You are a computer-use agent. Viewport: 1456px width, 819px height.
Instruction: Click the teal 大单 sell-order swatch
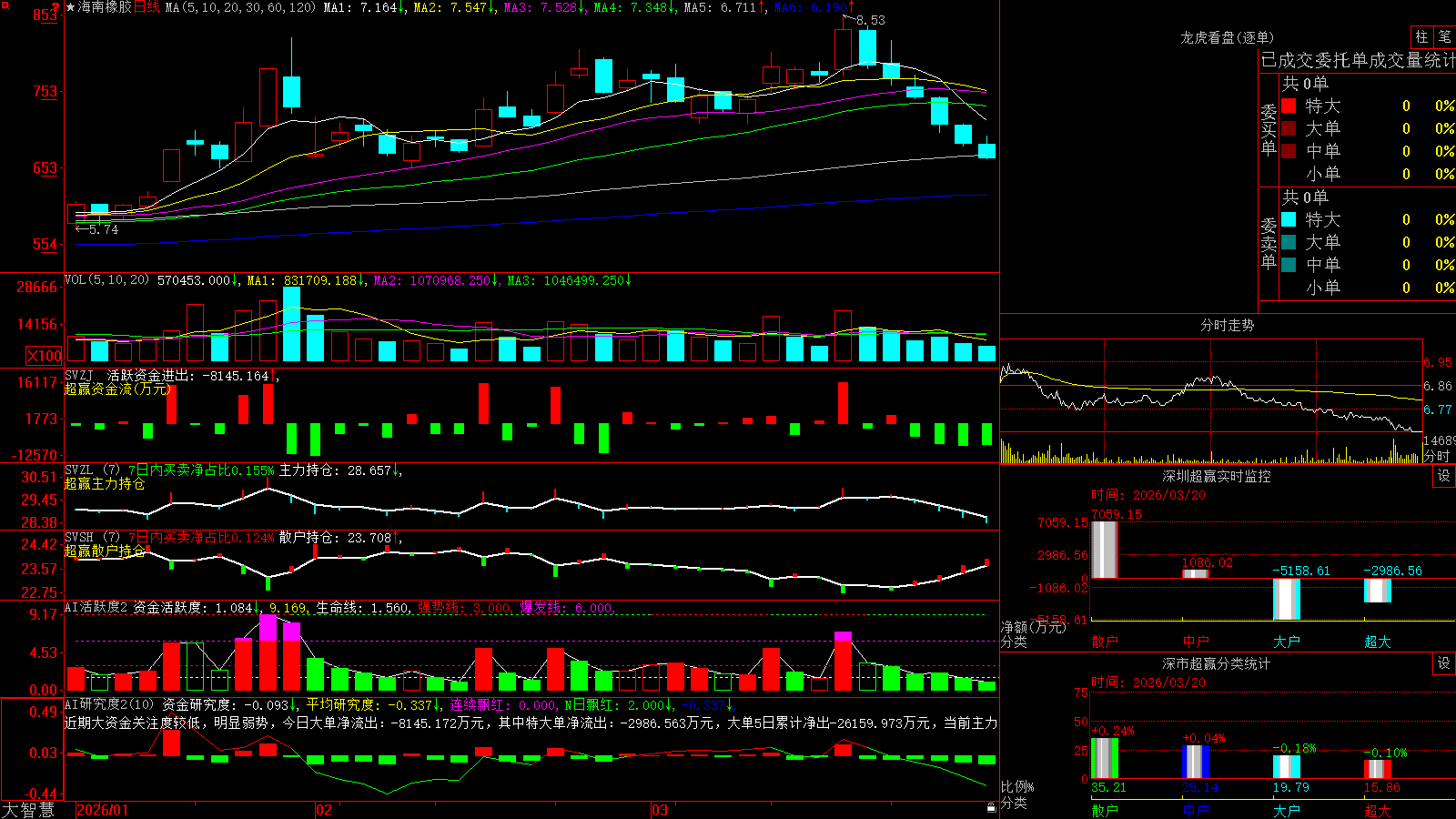coord(1289,242)
